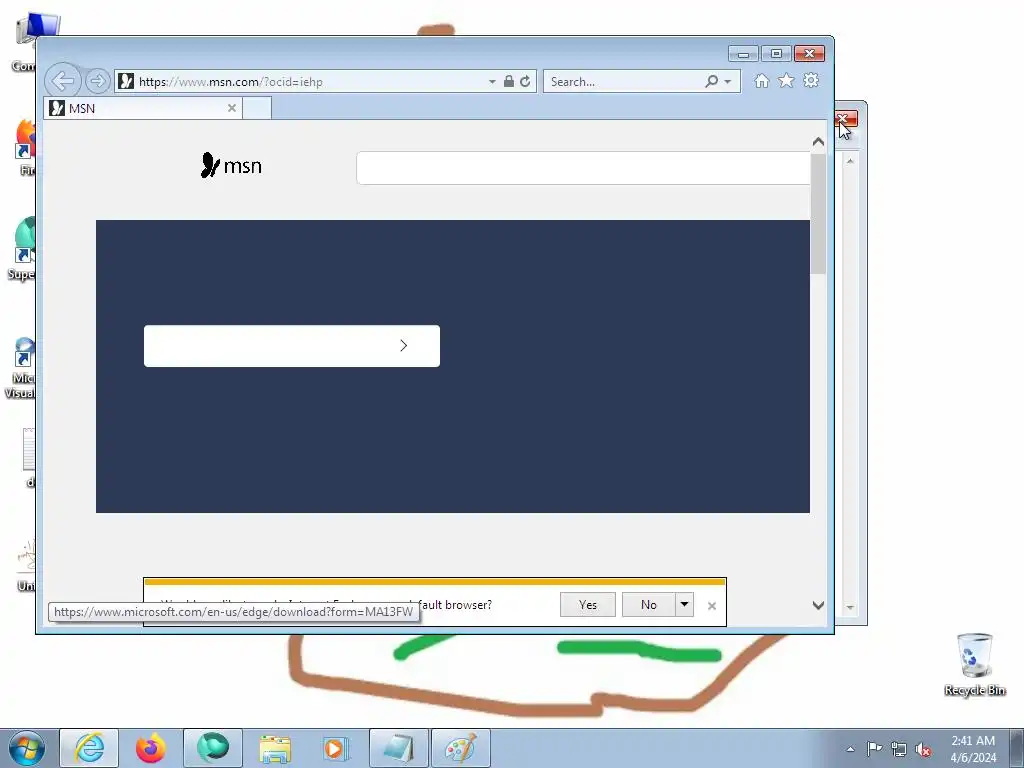Image resolution: width=1024 pixels, height=768 pixels.
Task: Click the white banner button with chevron
Action: coord(292,345)
